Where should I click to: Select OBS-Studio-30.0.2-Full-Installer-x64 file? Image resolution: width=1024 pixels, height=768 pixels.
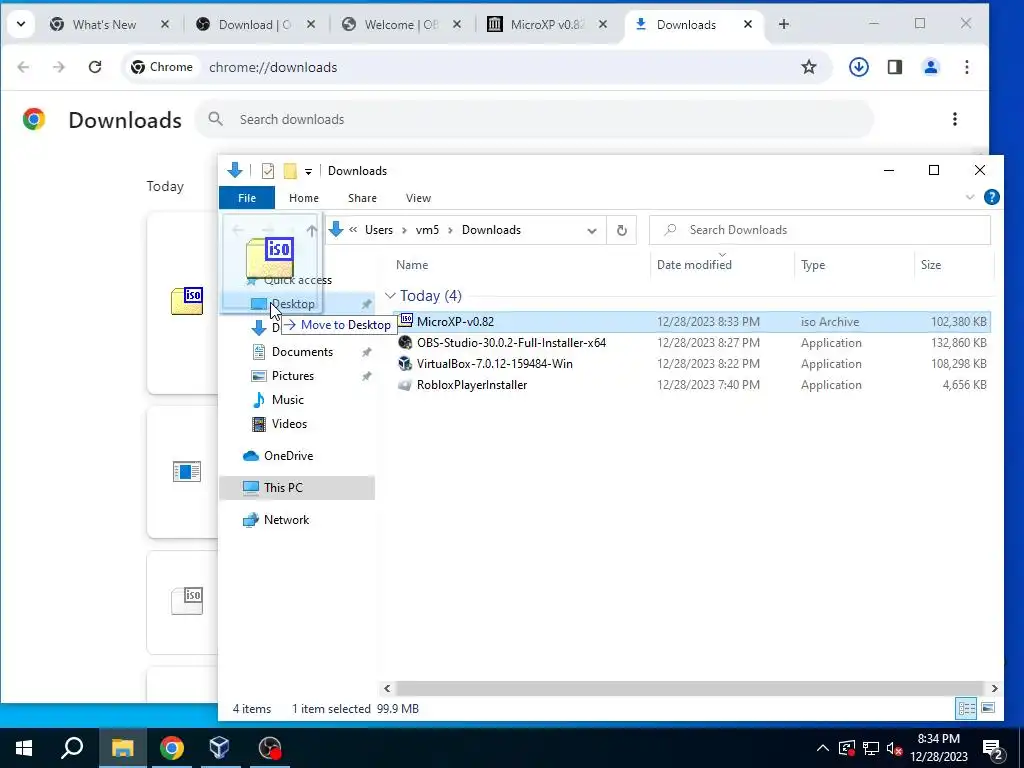[x=692, y=343]
